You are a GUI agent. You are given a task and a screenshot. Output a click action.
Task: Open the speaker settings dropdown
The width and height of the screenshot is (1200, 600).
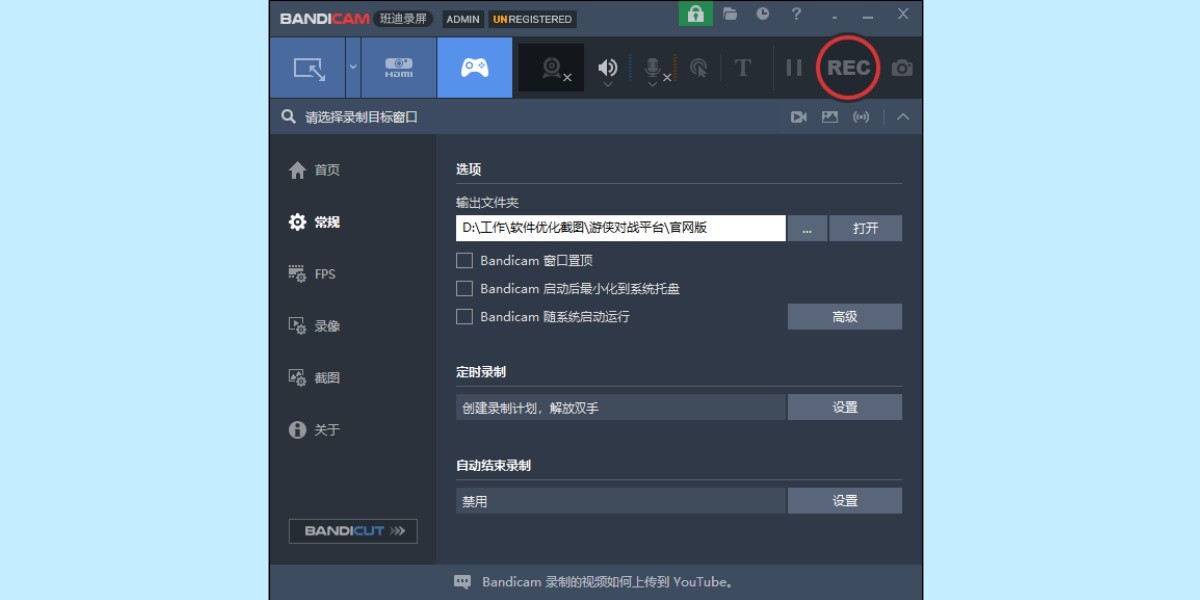click(607, 82)
